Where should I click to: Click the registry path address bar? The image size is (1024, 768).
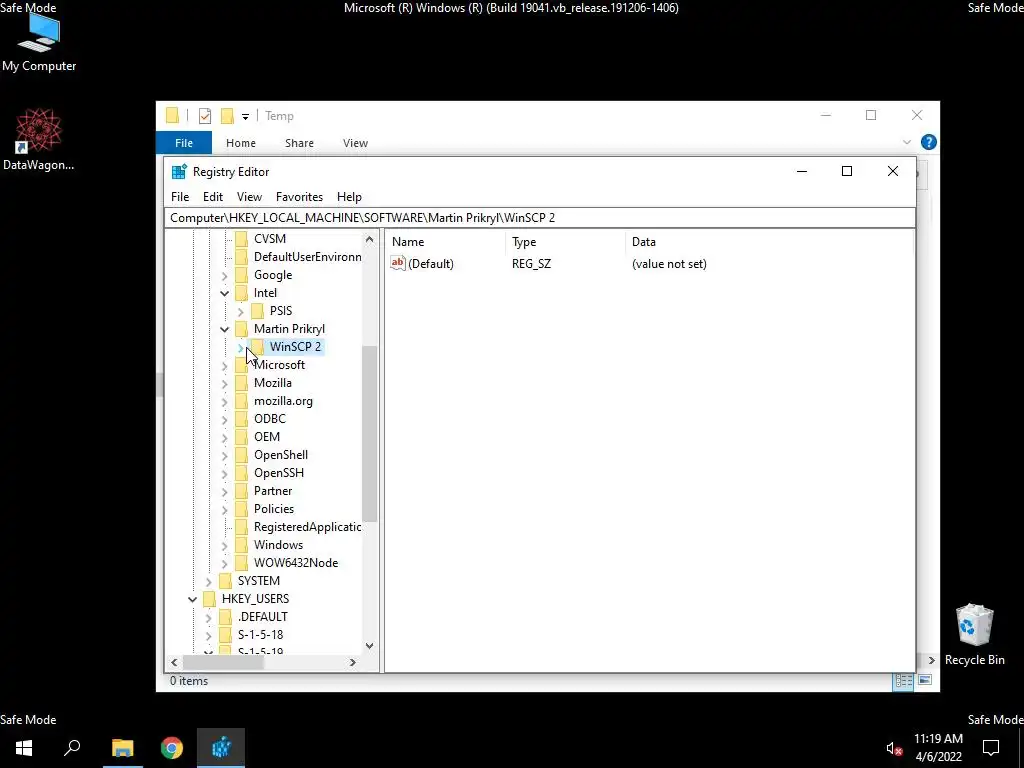pos(540,217)
